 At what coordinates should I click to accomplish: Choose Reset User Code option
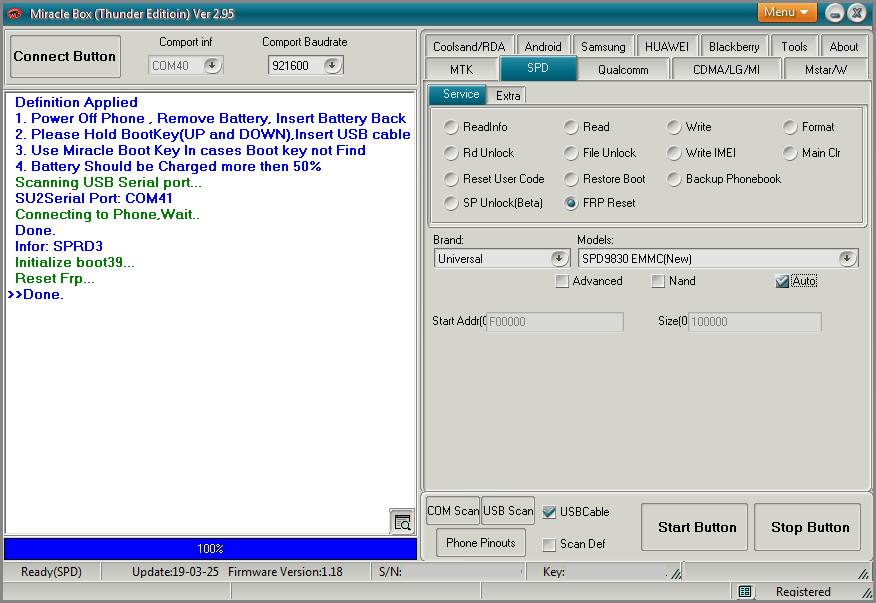click(451, 179)
